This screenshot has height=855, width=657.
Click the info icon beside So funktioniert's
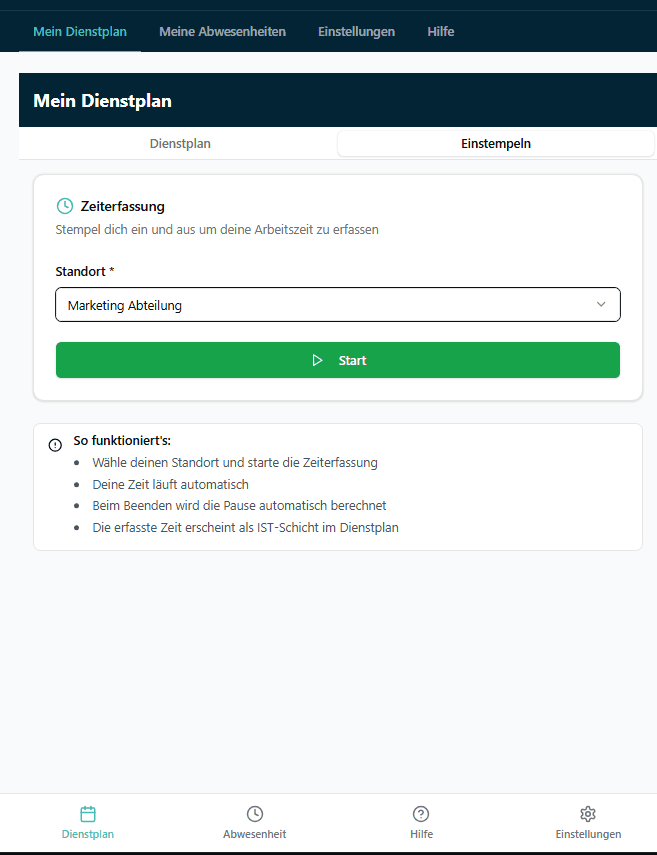[55, 444]
